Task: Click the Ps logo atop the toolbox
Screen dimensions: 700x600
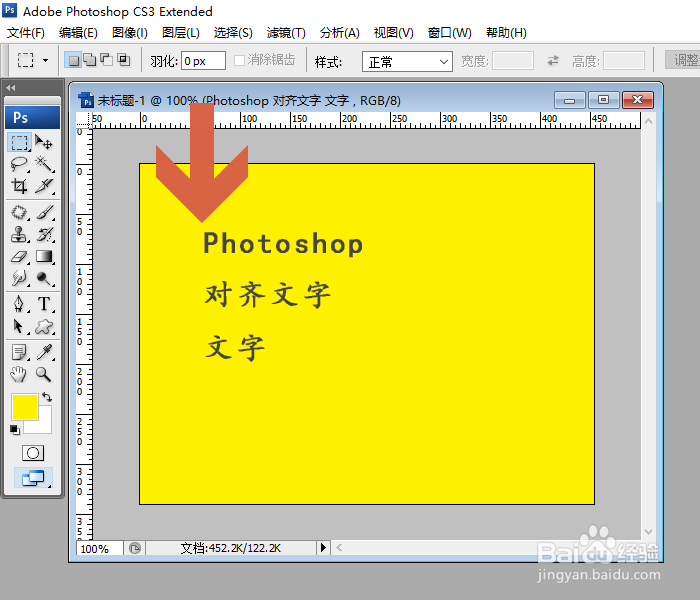Action: 32,118
